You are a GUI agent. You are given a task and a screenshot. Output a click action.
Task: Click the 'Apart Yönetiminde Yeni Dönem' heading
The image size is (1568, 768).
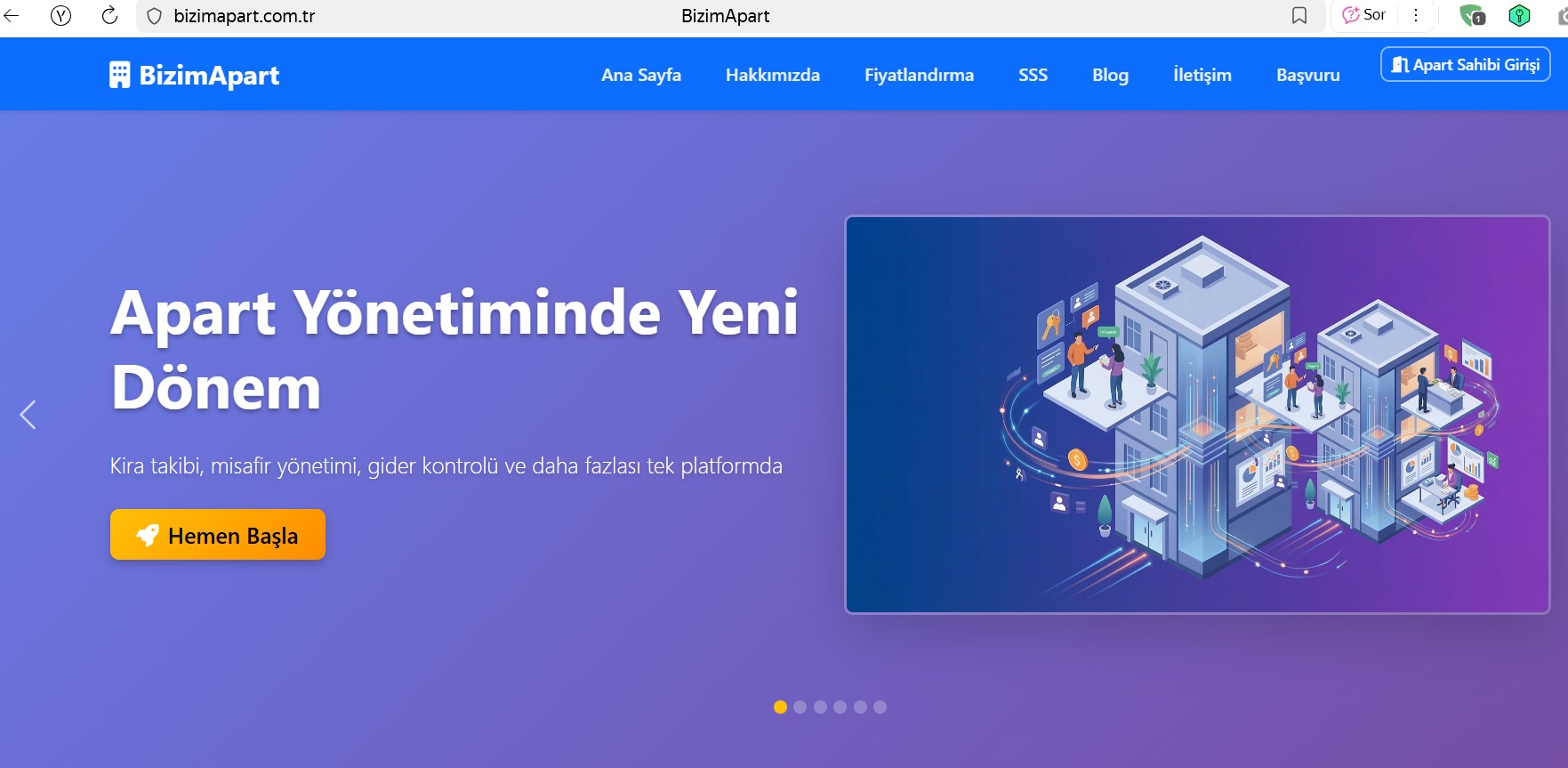pyautogui.click(x=454, y=350)
